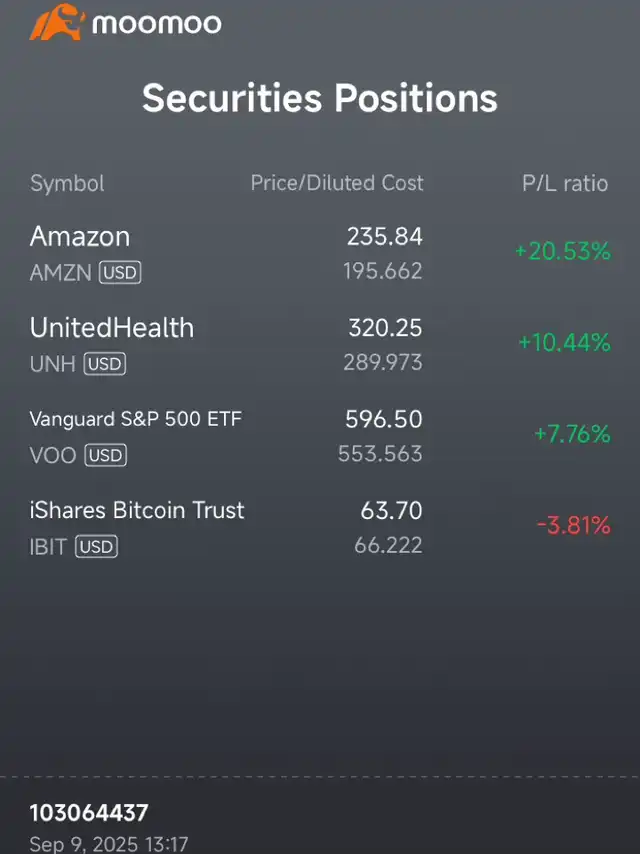The image size is (640, 854).
Task: Click the account number 103064437
Action: coord(89,813)
